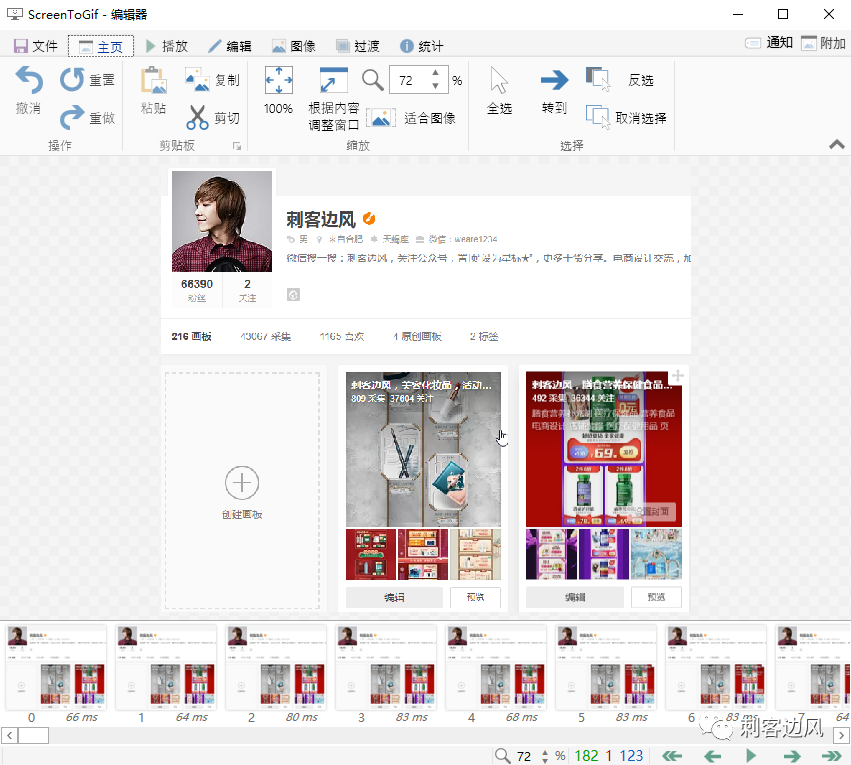The image size is (851, 765).
Task: Click the edit (编辑) button under the cosmetics board
Action: [394, 597]
